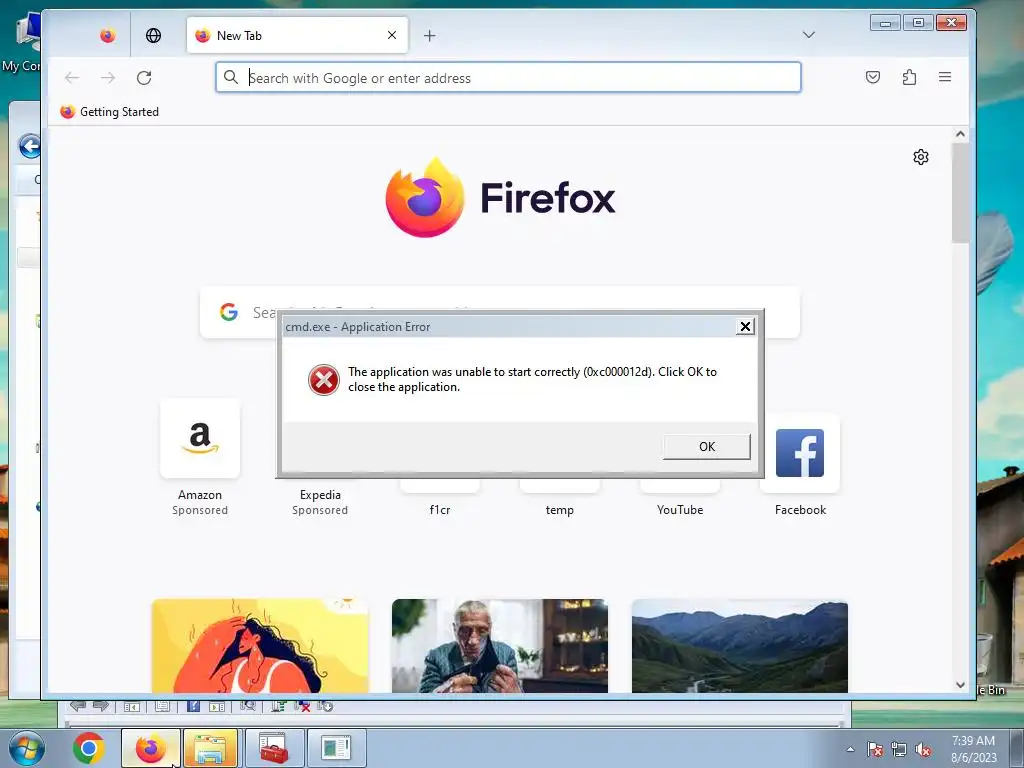Screen dimensions: 1024x768
Task: Open the Facebook shortcut tile
Action: pyautogui.click(x=800, y=453)
